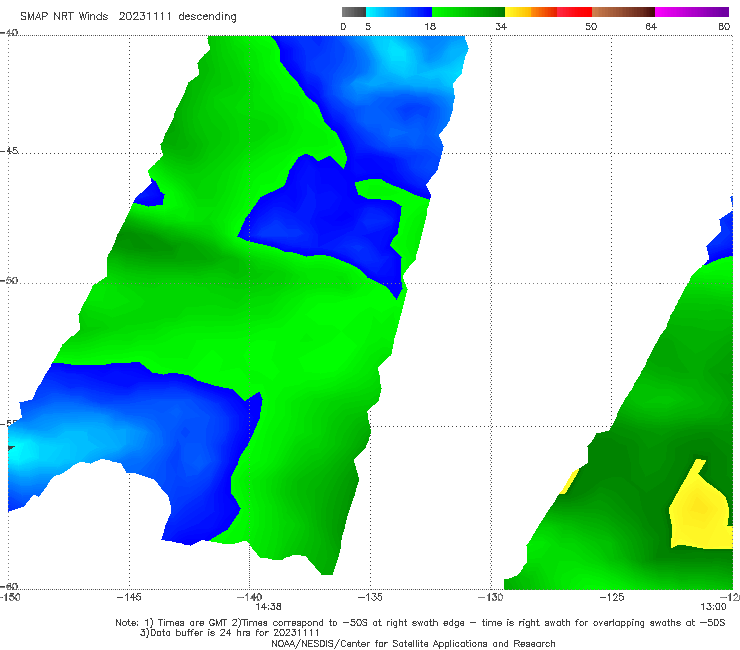Pick the blue gradient segment of the color bar

(398, 12)
